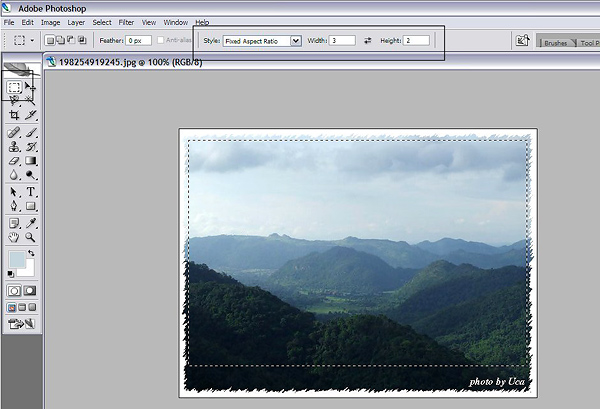Select the Clone Stamp tool
Image resolution: width=600 pixels, height=409 pixels.
14,146
